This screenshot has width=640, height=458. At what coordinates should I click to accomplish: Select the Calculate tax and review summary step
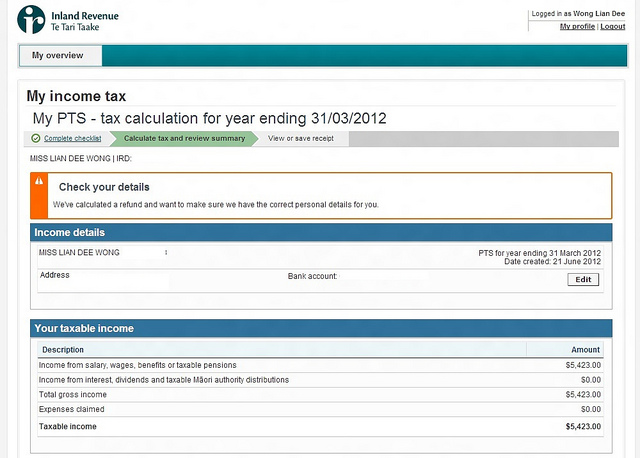pos(184,138)
